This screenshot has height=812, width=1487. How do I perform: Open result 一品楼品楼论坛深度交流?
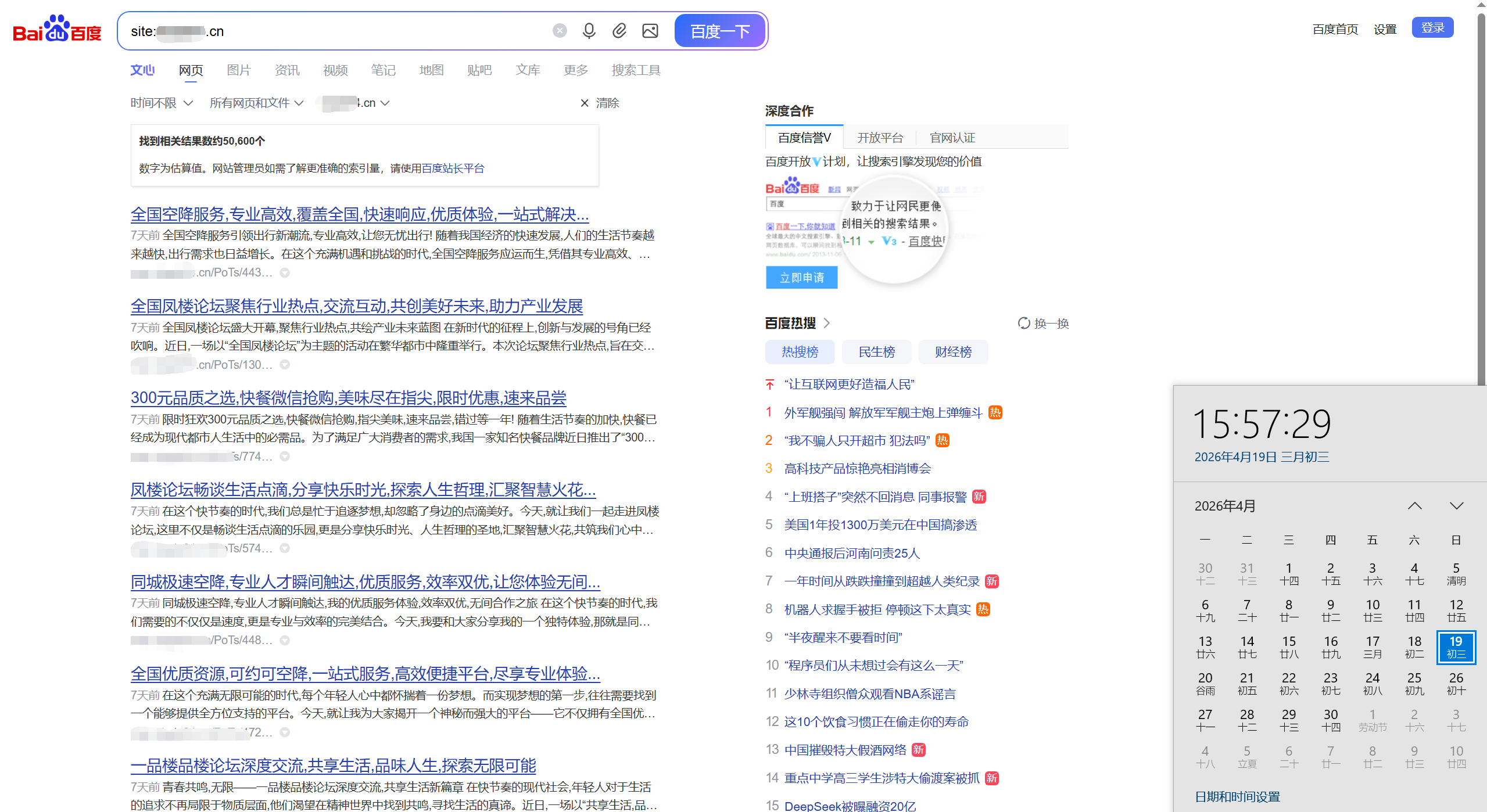click(334, 766)
